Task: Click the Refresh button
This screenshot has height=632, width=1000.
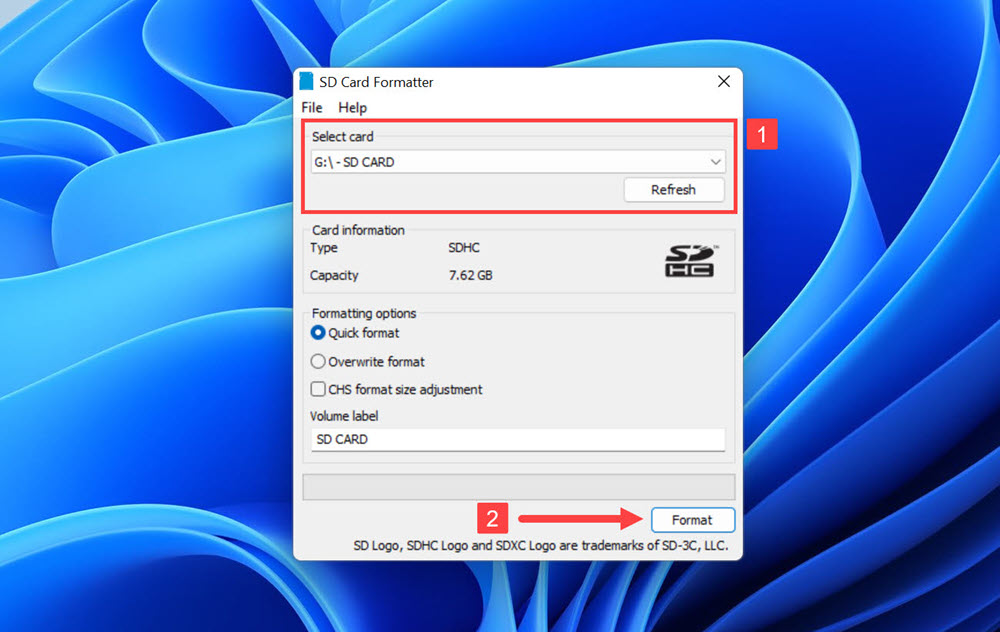Action: [673, 190]
